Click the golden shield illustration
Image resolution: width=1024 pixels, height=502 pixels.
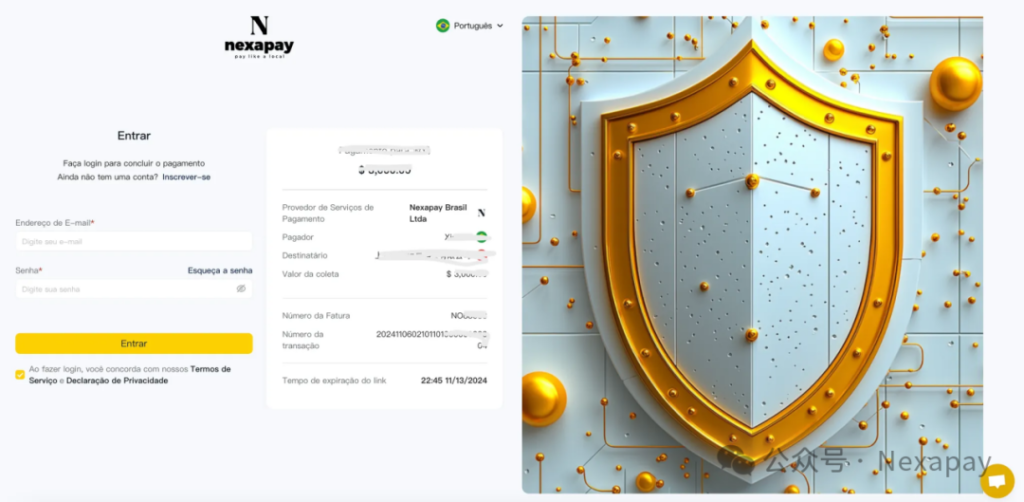752,255
